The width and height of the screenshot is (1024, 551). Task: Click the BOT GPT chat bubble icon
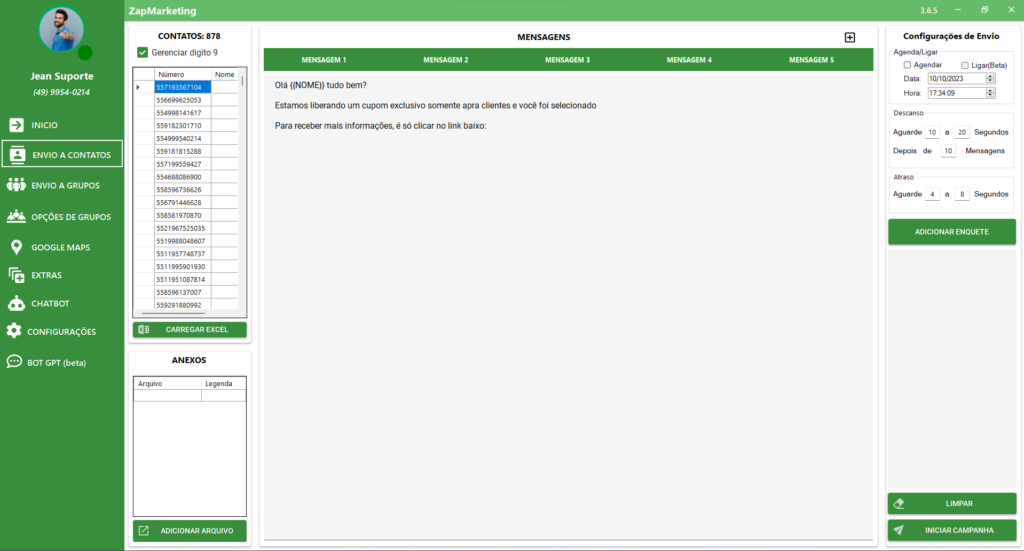coord(15,362)
